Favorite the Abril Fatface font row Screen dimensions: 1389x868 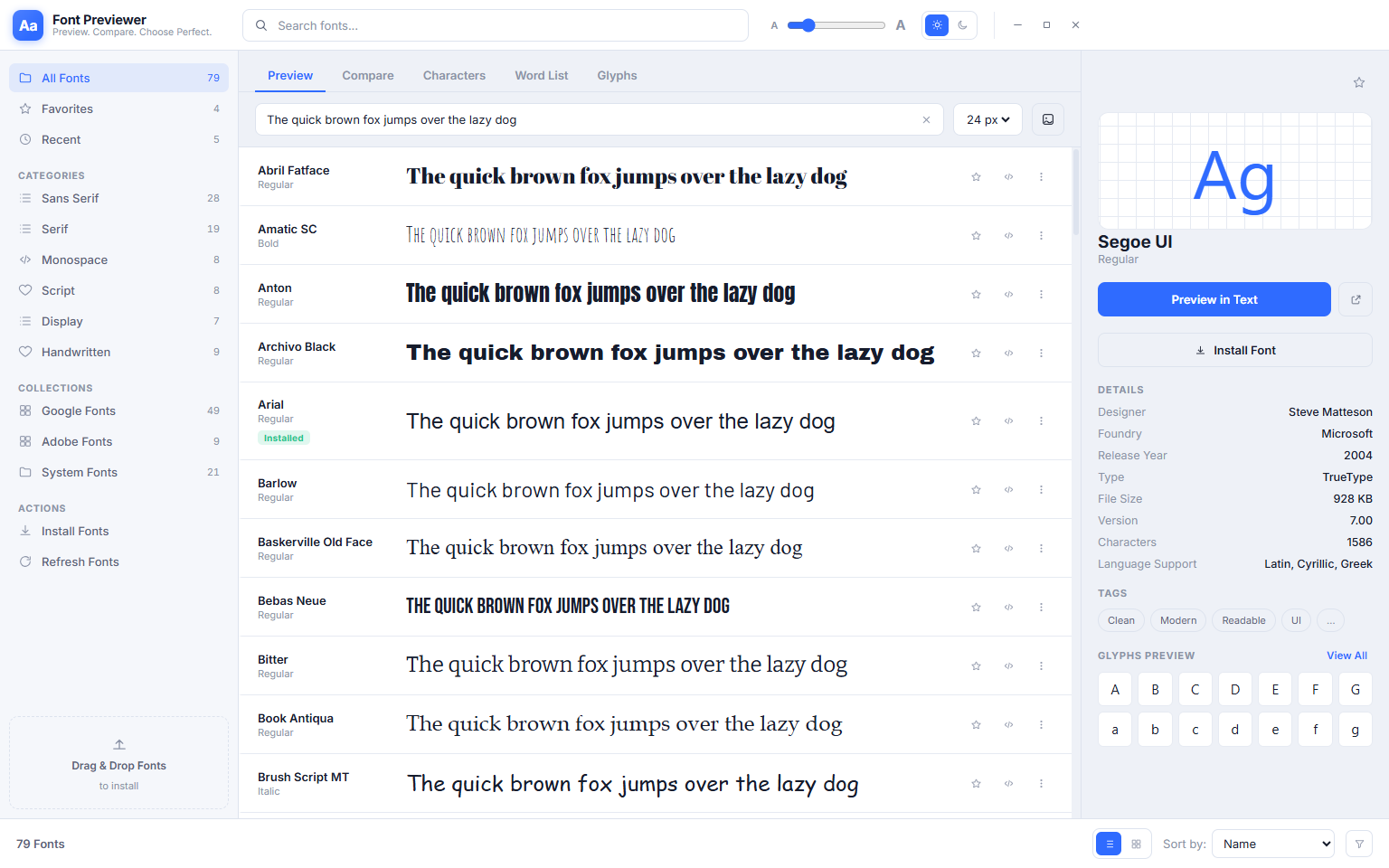976,177
